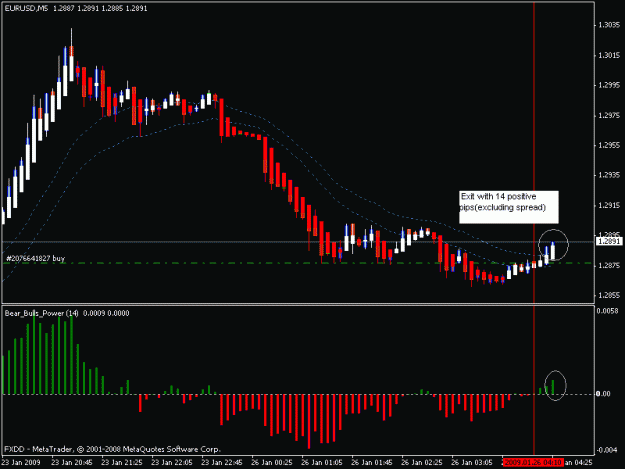
Task: Click the -0.004 indicator scale value
Action: tap(607, 450)
